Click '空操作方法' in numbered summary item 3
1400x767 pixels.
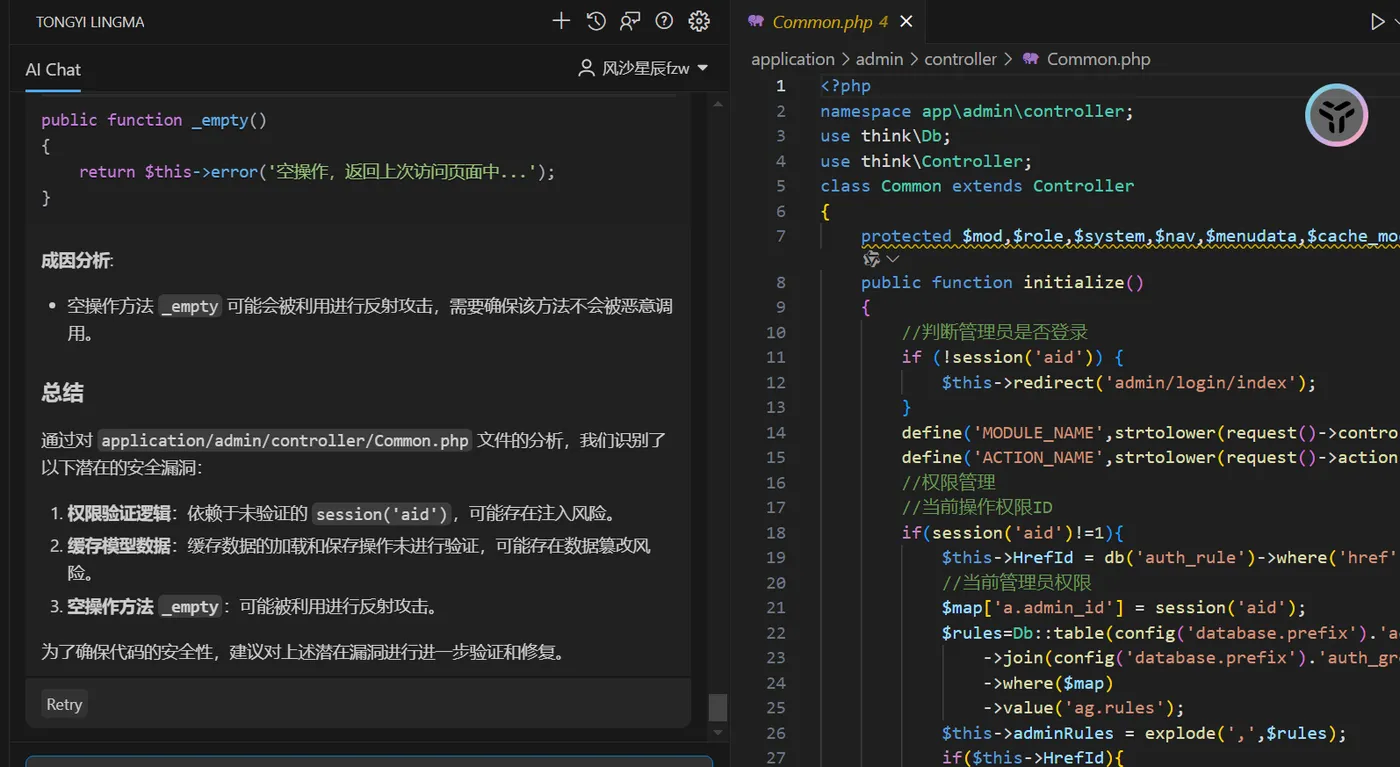pyautogui.click(x=110, y=606)
